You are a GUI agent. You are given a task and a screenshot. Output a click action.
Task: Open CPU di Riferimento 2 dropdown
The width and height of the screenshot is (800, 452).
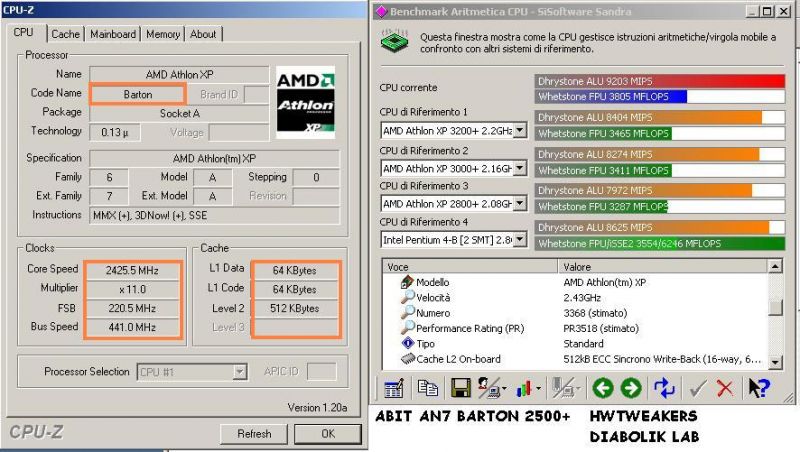pyautogui.click(x=519, y=168)
